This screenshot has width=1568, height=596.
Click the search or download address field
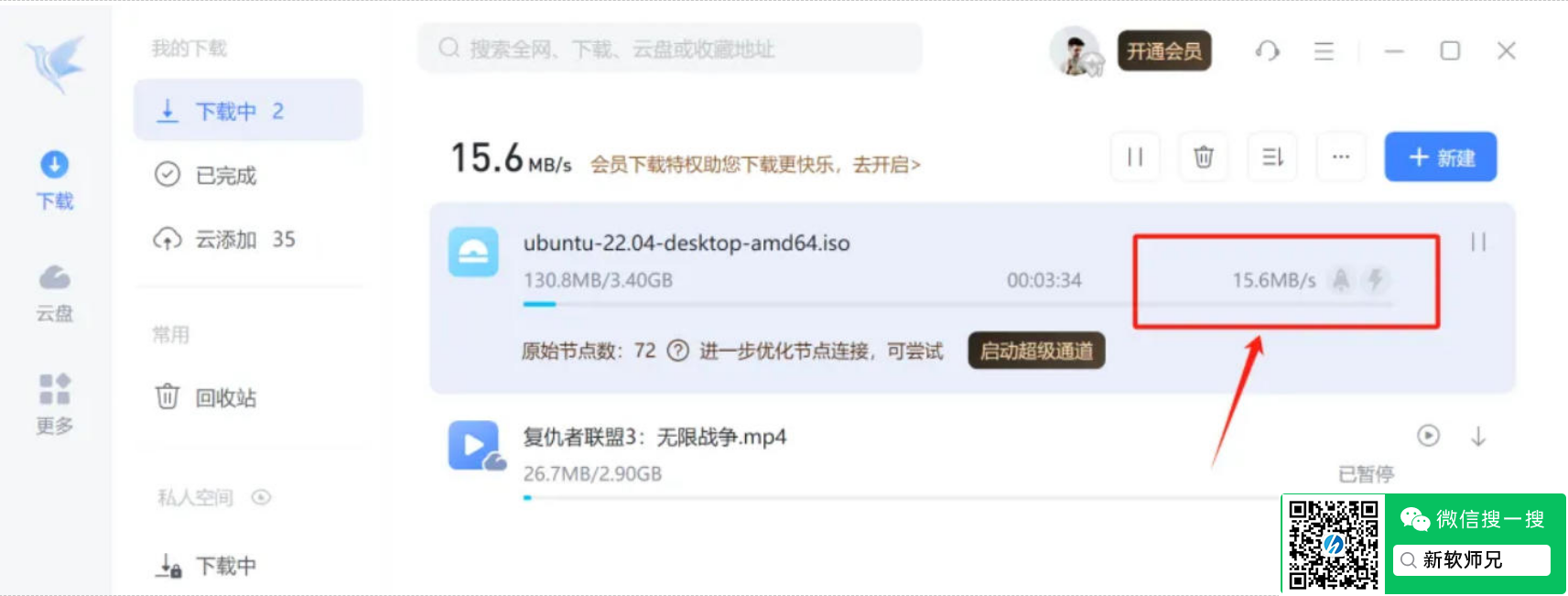670,49
